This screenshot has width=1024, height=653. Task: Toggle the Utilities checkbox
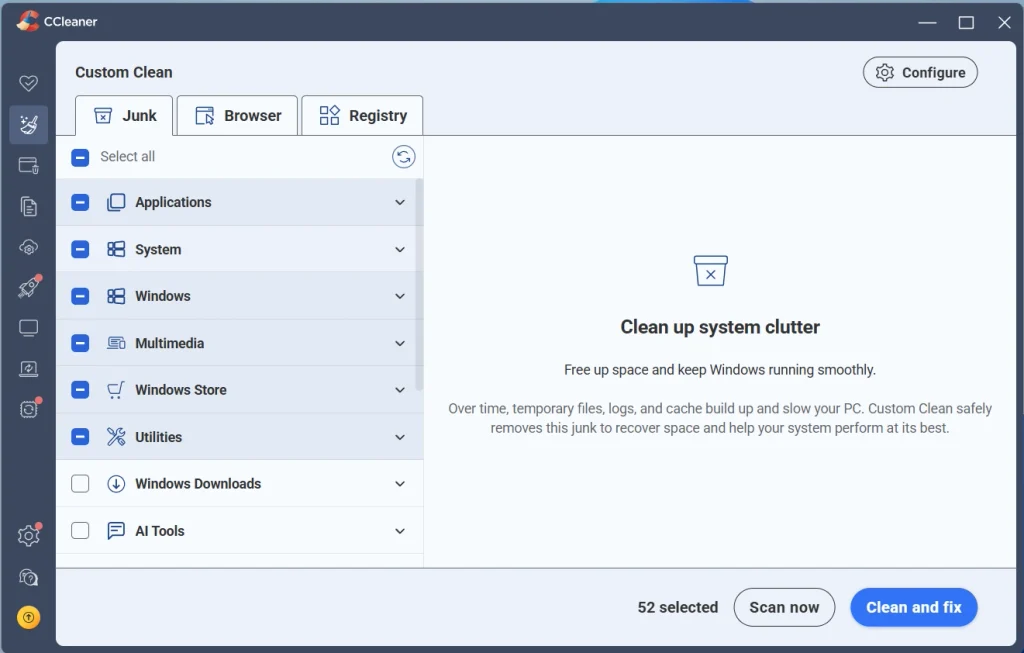pos(80,436)
